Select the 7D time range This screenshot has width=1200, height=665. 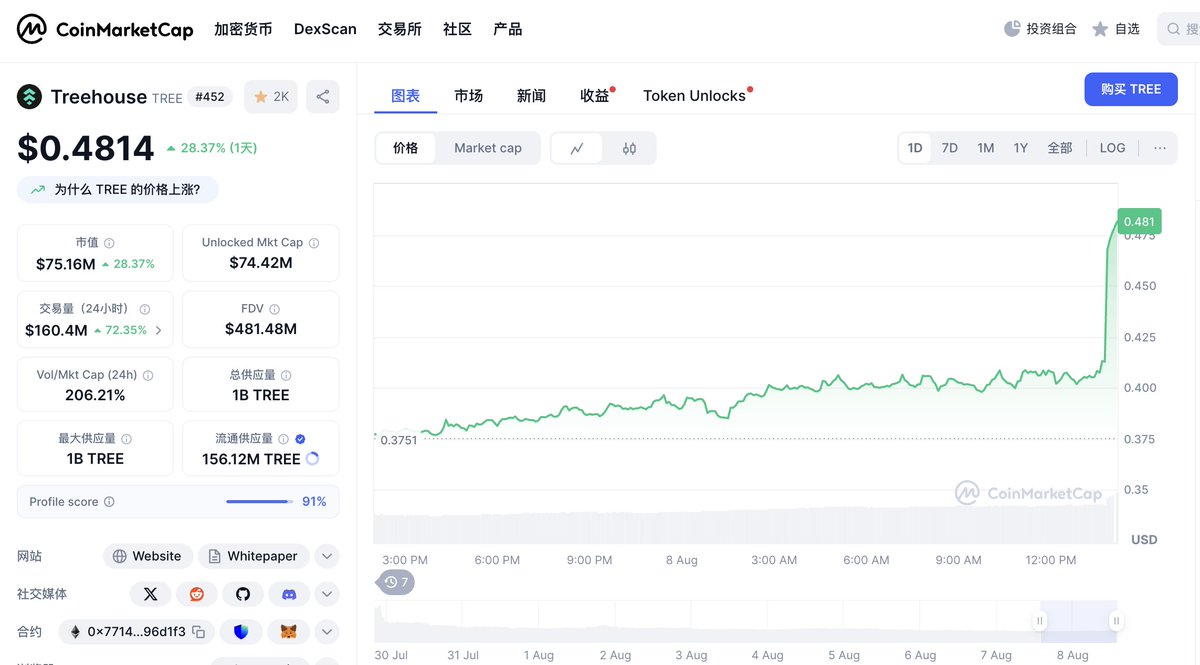(950, 148)
